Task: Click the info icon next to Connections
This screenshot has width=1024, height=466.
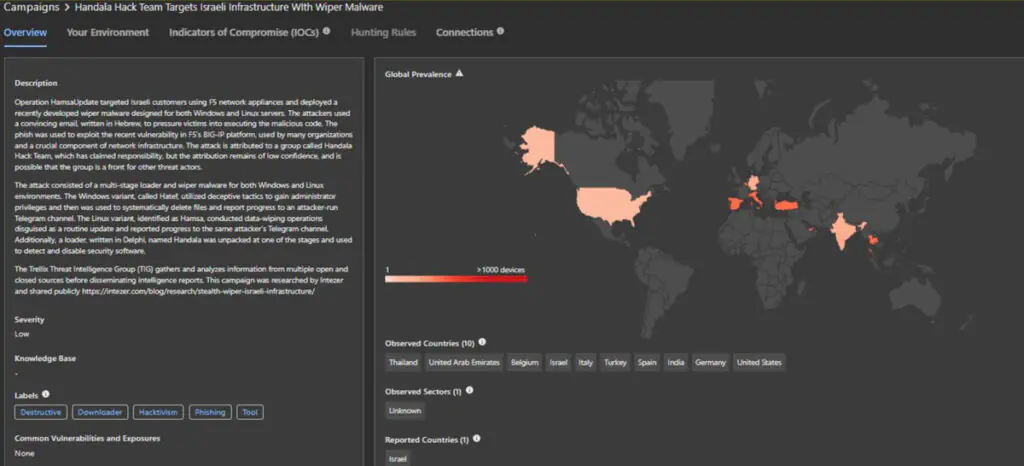Action: click(500, 32)
